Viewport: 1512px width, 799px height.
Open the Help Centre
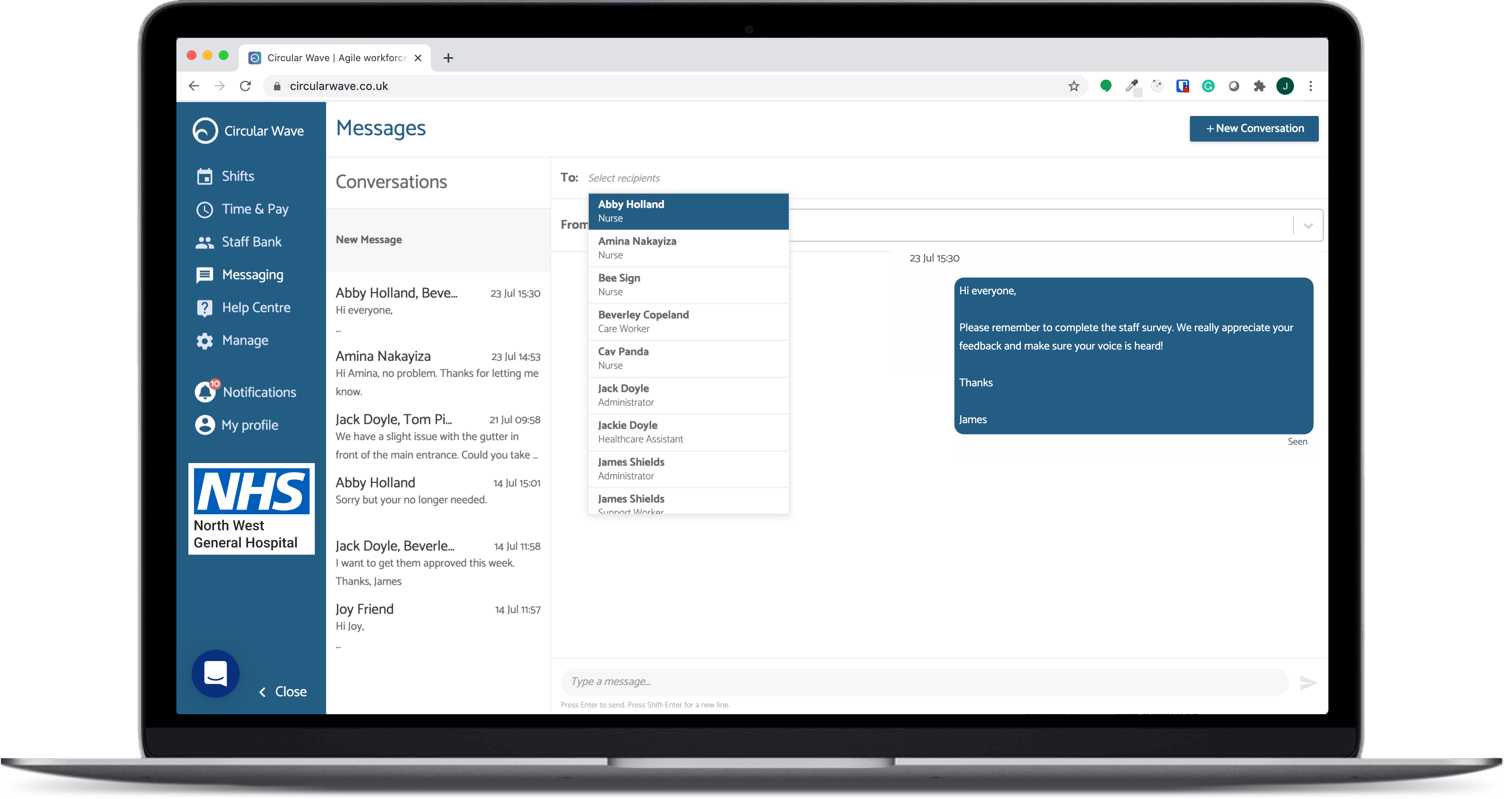[x=256, y=307]
